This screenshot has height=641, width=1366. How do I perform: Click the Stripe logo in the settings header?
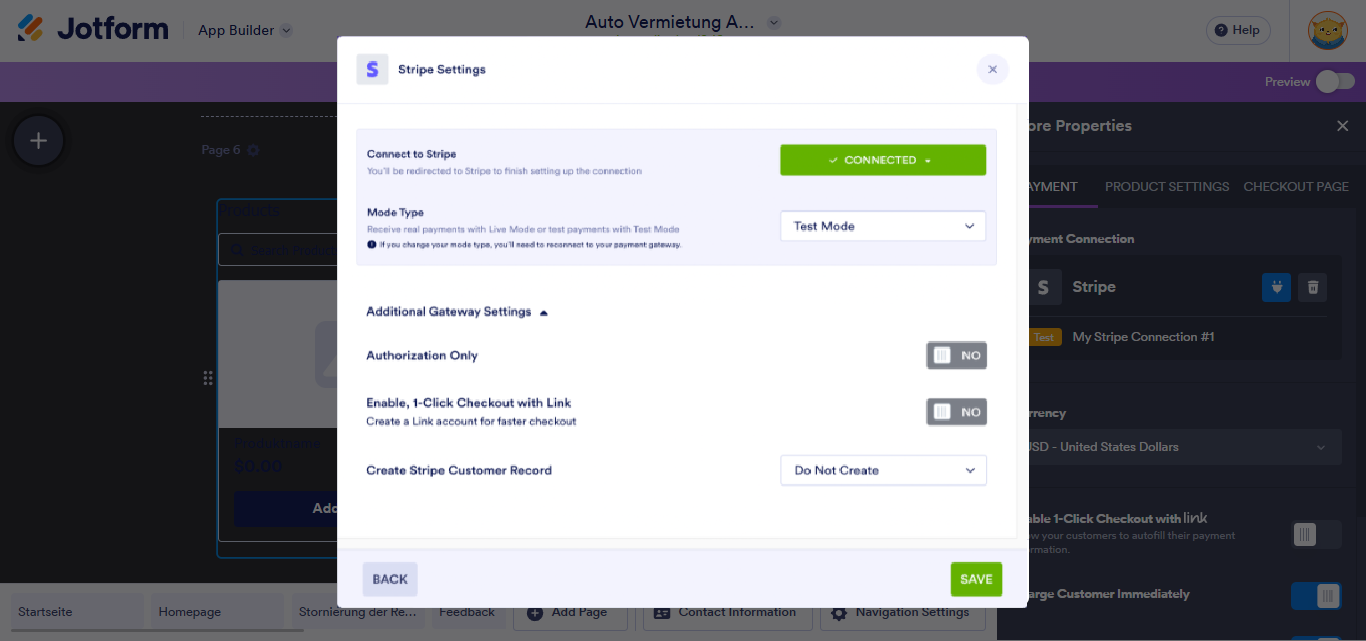pyautogui.click(x=372, y=69)
